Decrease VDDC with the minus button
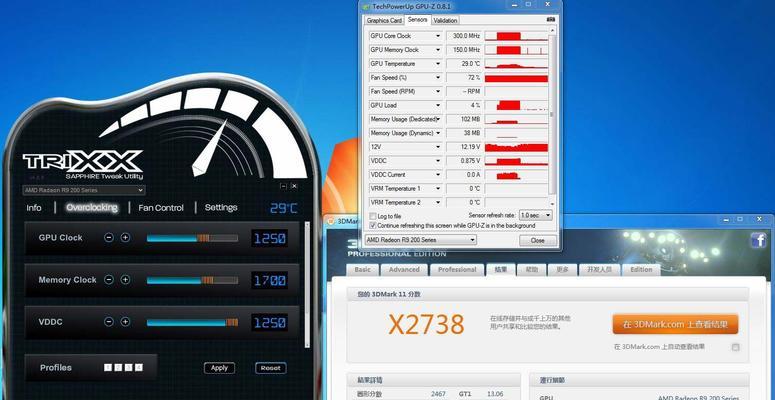Screen dimensions: 775x400 109,322
